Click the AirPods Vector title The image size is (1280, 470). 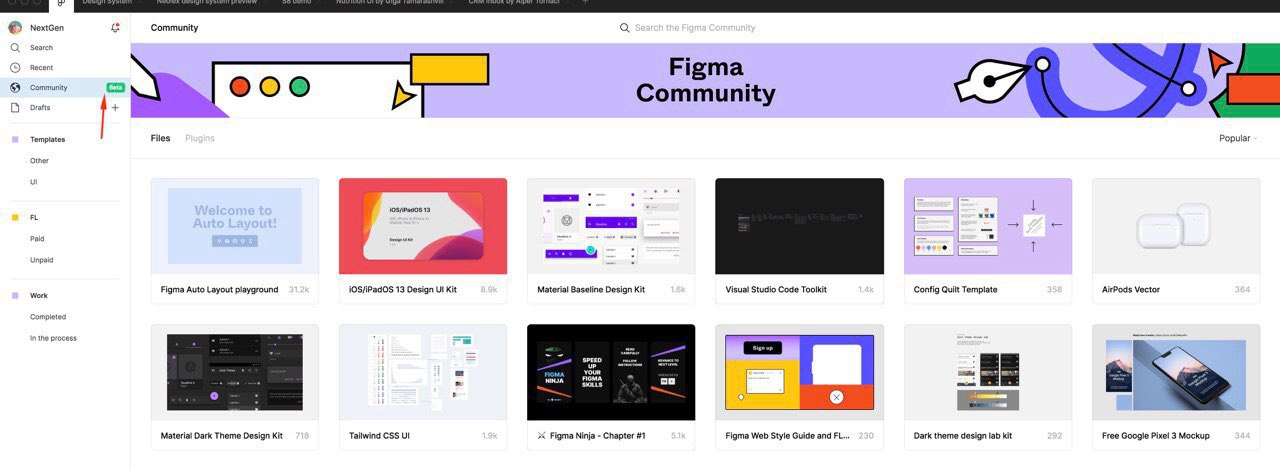(x=1131, y=290)
